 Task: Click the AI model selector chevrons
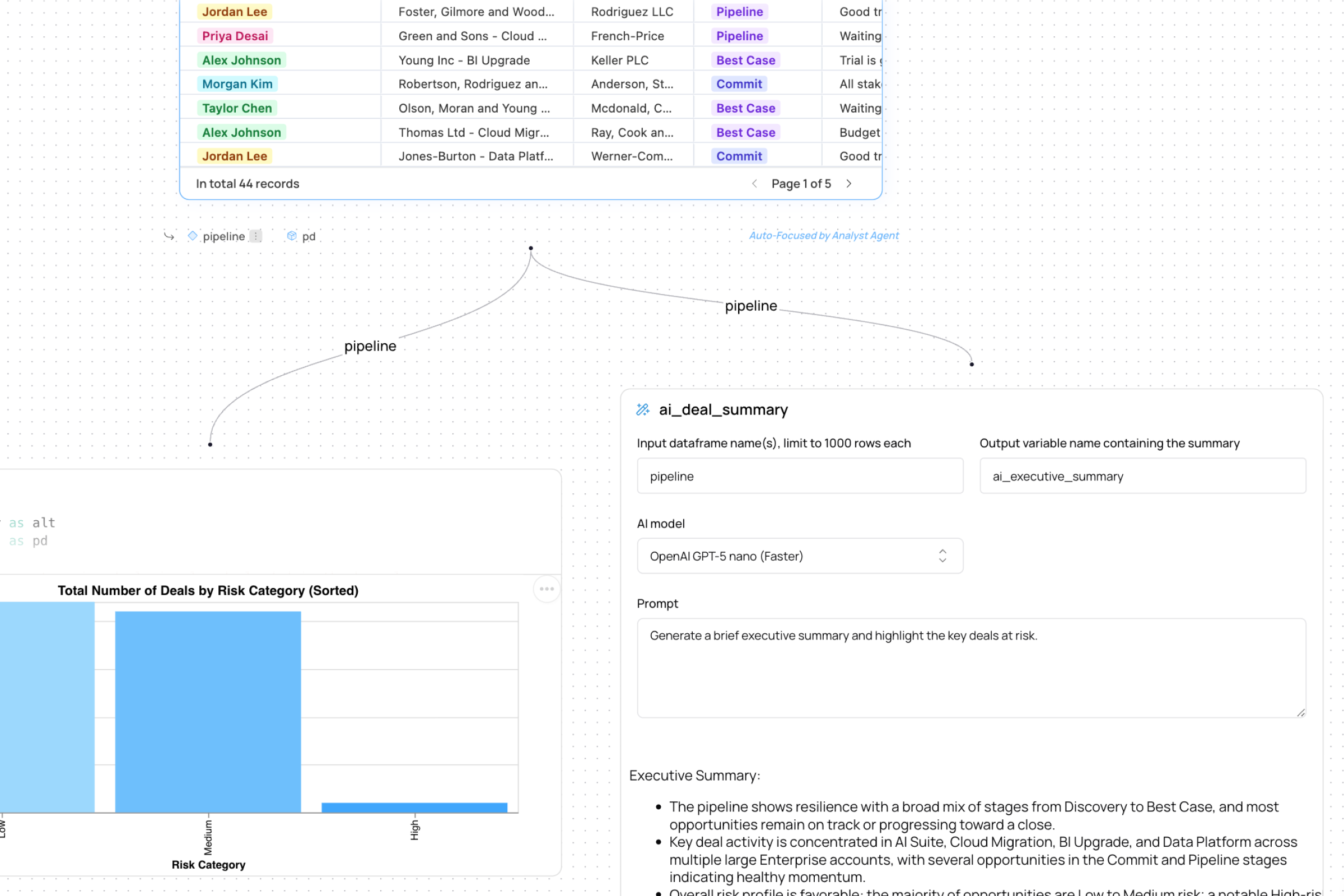(x=942, y=556)
